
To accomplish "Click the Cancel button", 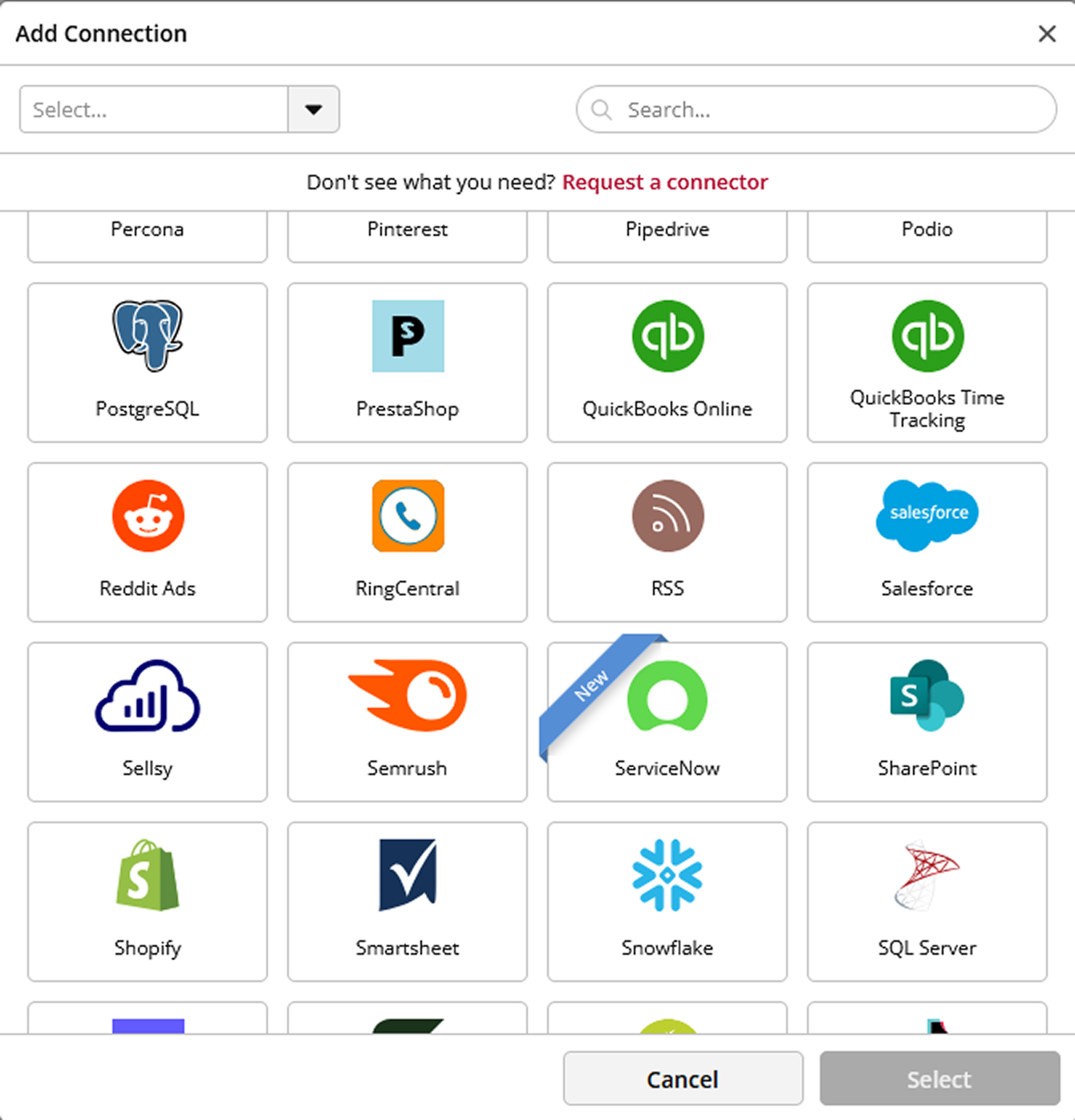I will 683,1079.
